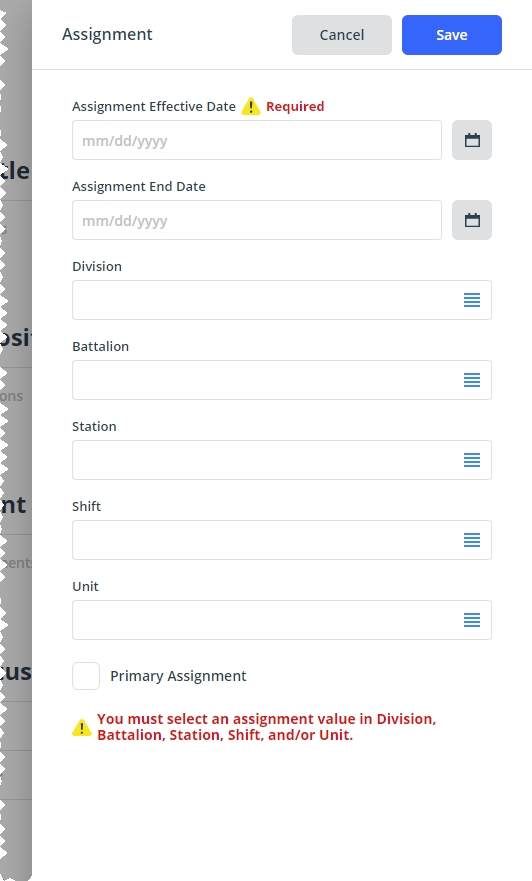Open the Unit list icon
Viewport: 532px width, 881px height.
click(x=472, y=620)
